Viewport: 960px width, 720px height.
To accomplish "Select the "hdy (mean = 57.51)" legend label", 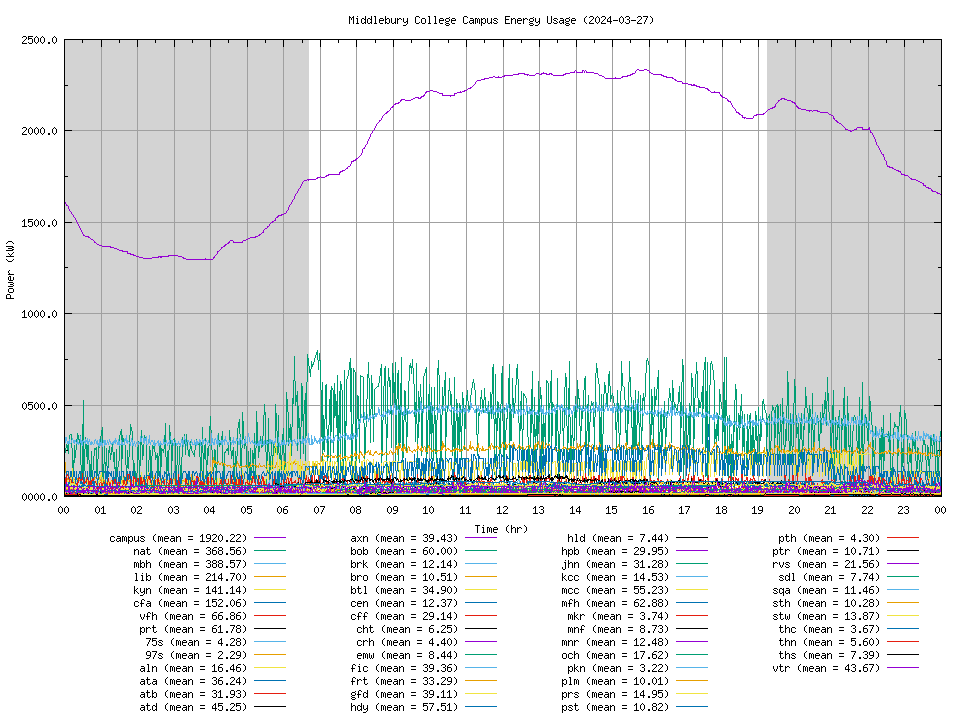I will point(404,707).
